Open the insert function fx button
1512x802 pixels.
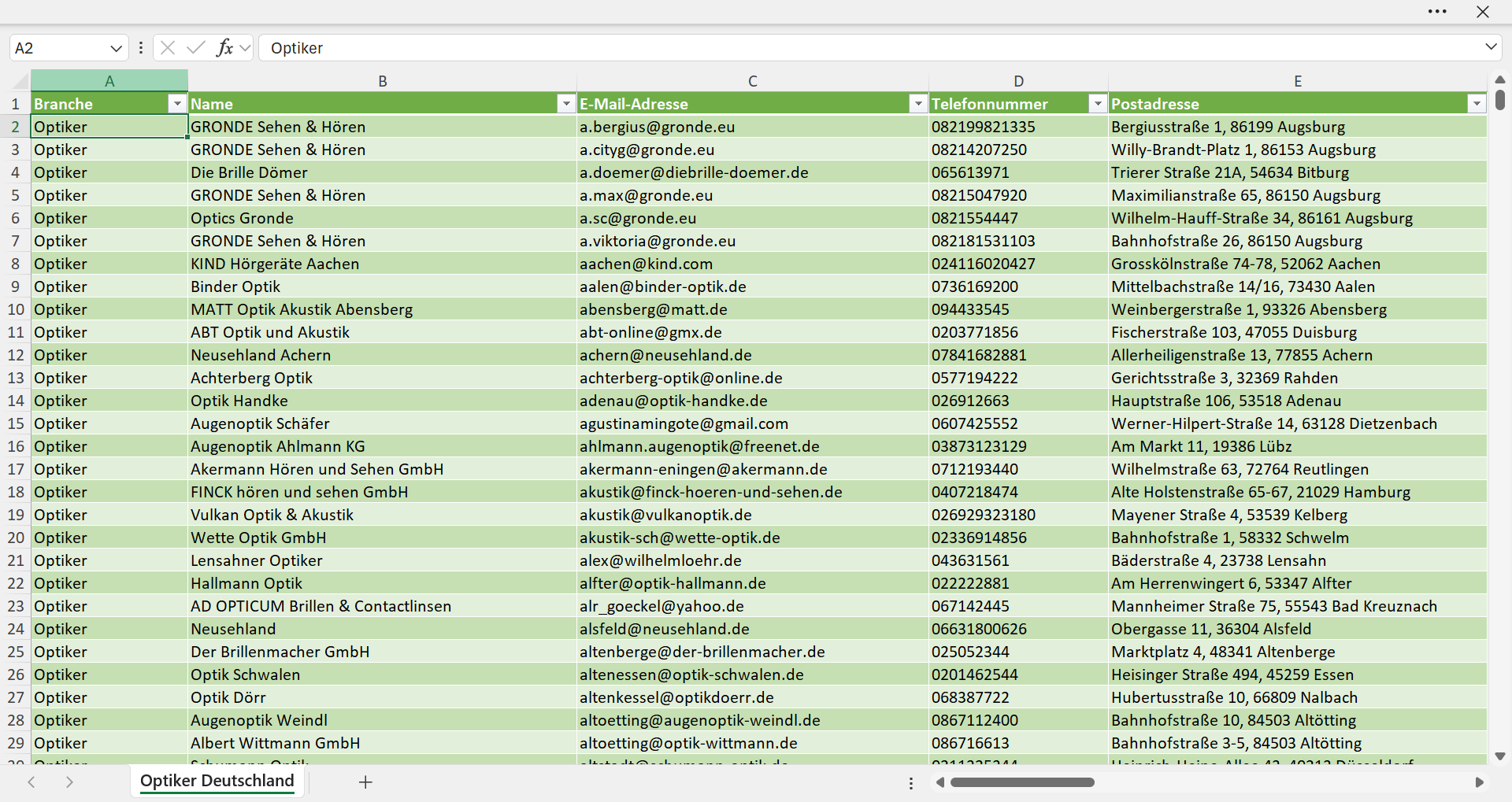(x=224, y=48)
